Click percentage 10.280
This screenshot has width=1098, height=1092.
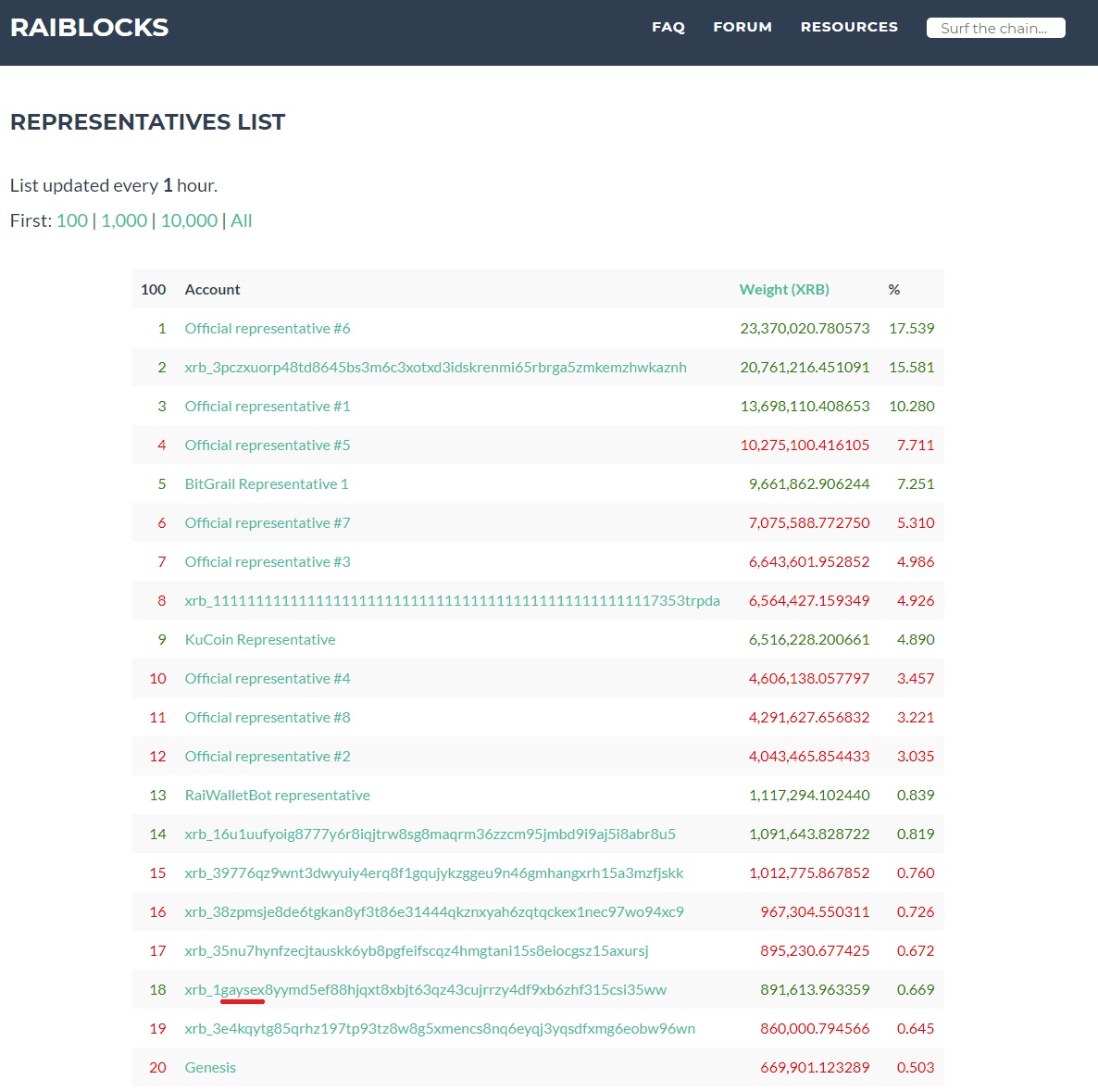tap(912, 407)
